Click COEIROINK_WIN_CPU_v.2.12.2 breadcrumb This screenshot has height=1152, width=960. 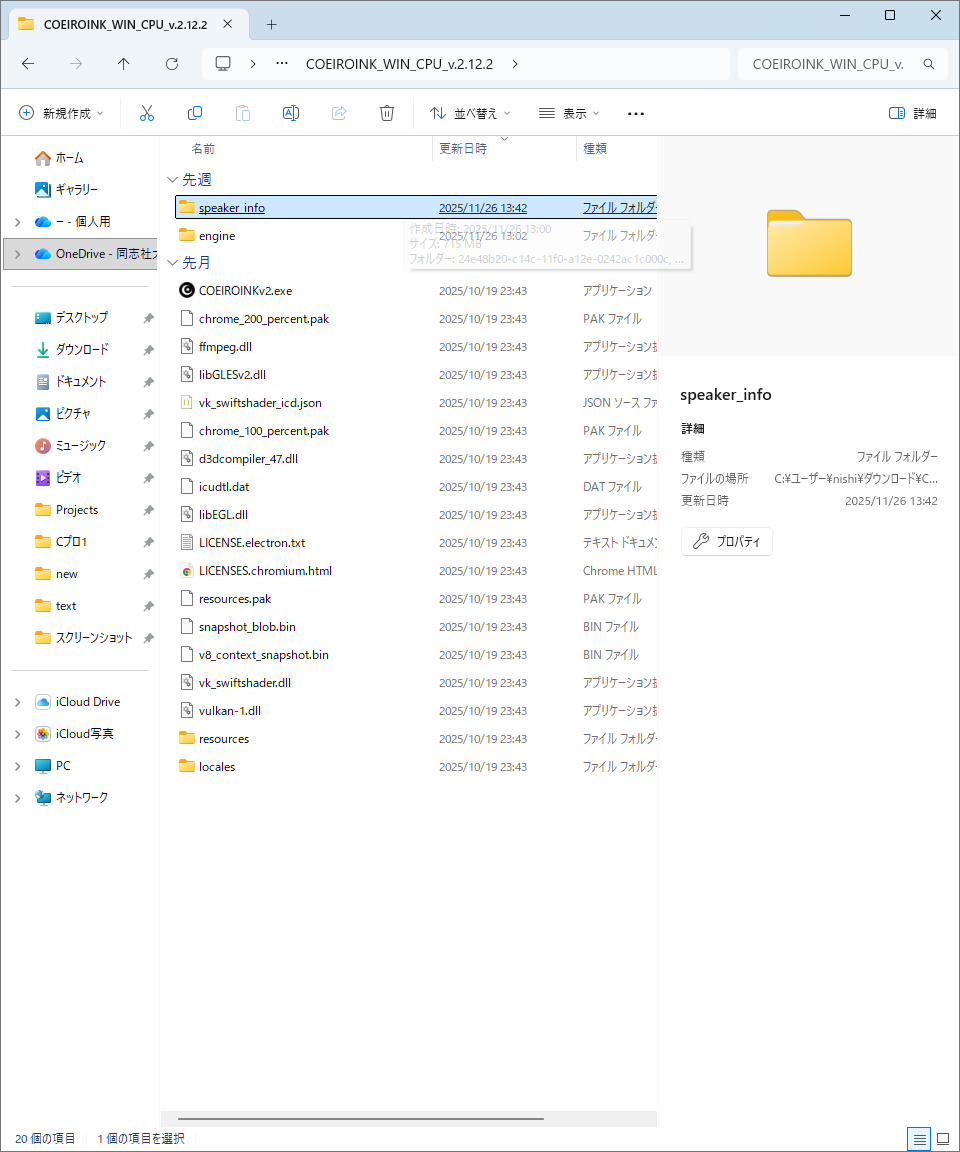point(400,64)
